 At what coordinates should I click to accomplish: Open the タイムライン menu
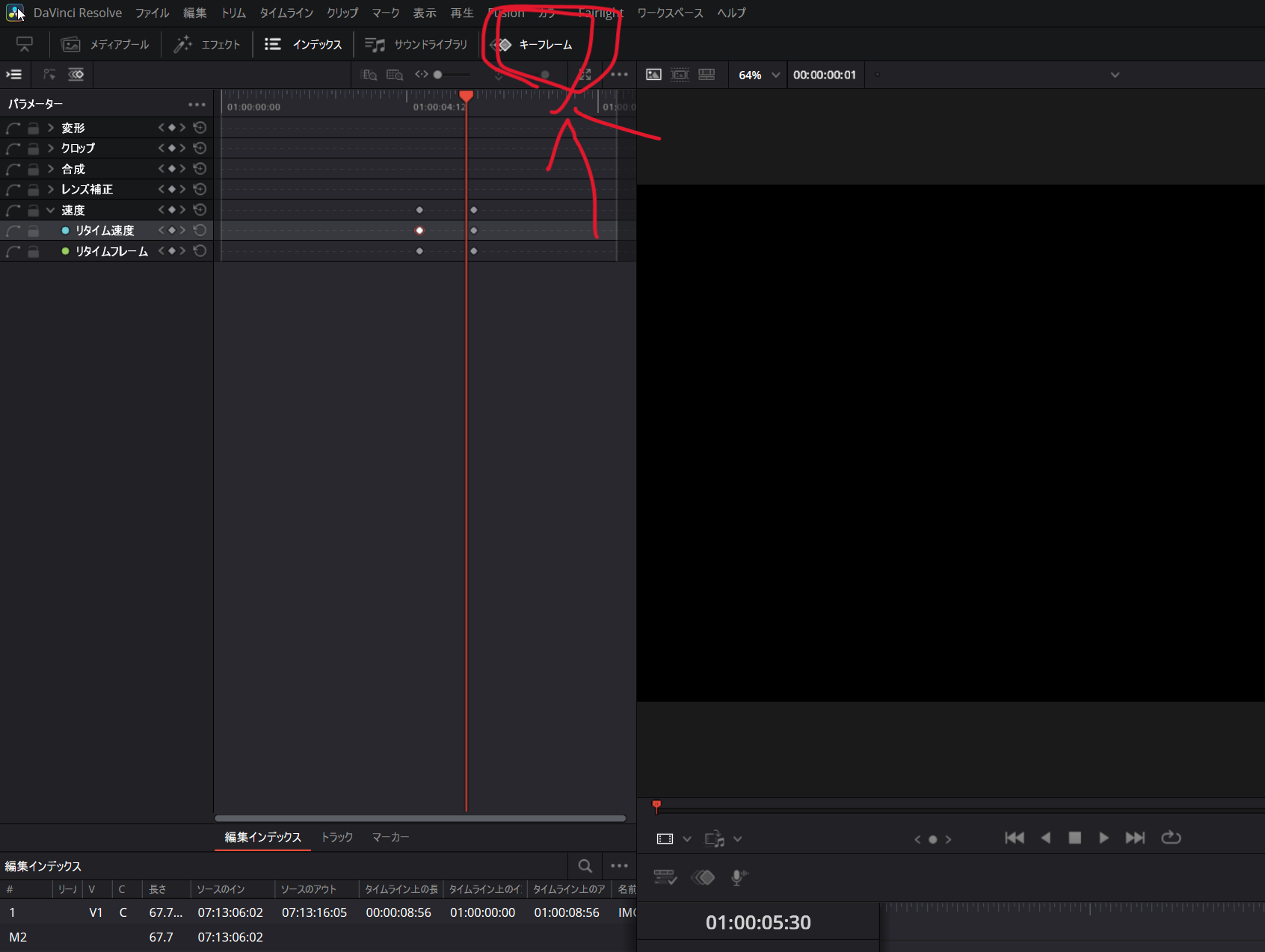pos(286,13)
